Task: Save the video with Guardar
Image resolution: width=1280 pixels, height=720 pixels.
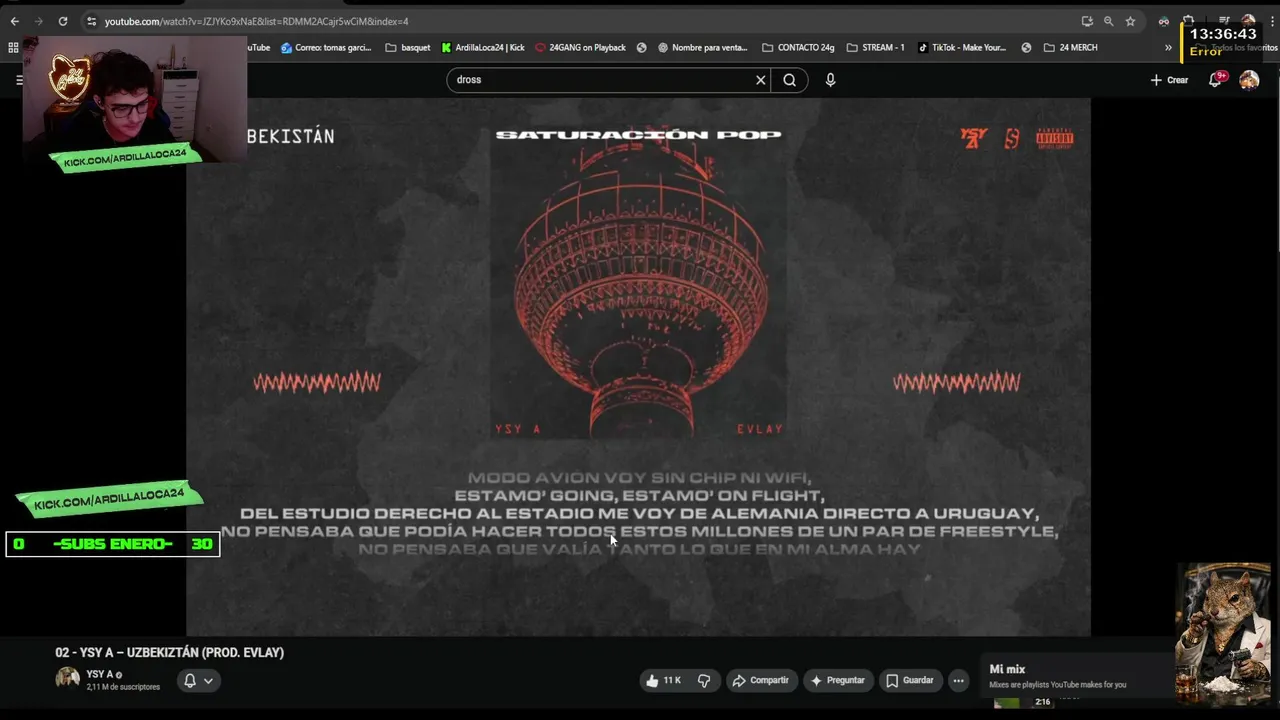Action: coord(911,680)
